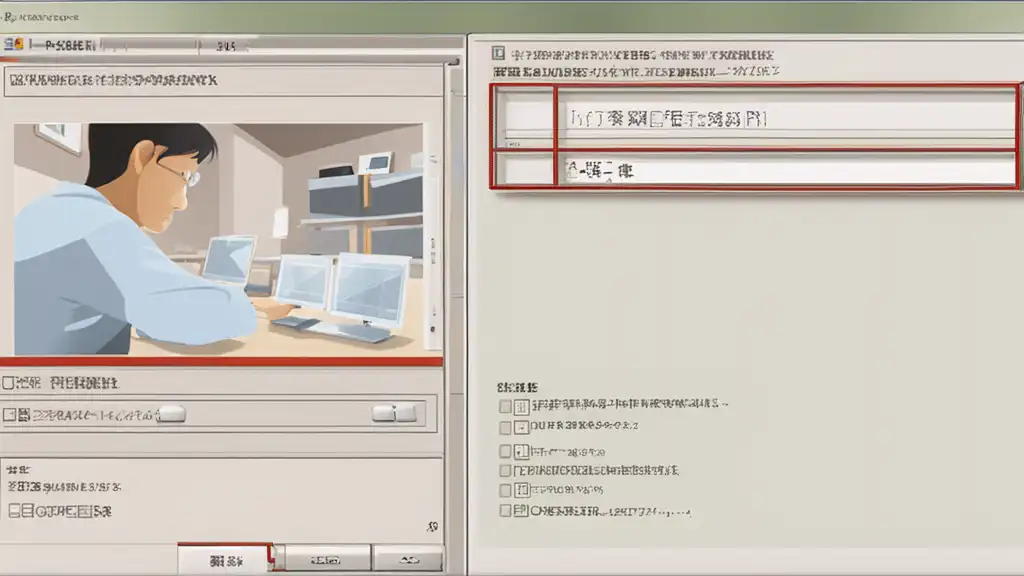1024x576 pixels.
Task: Click the rounded slider handle in the left row
Action: (x=172, y=413)
